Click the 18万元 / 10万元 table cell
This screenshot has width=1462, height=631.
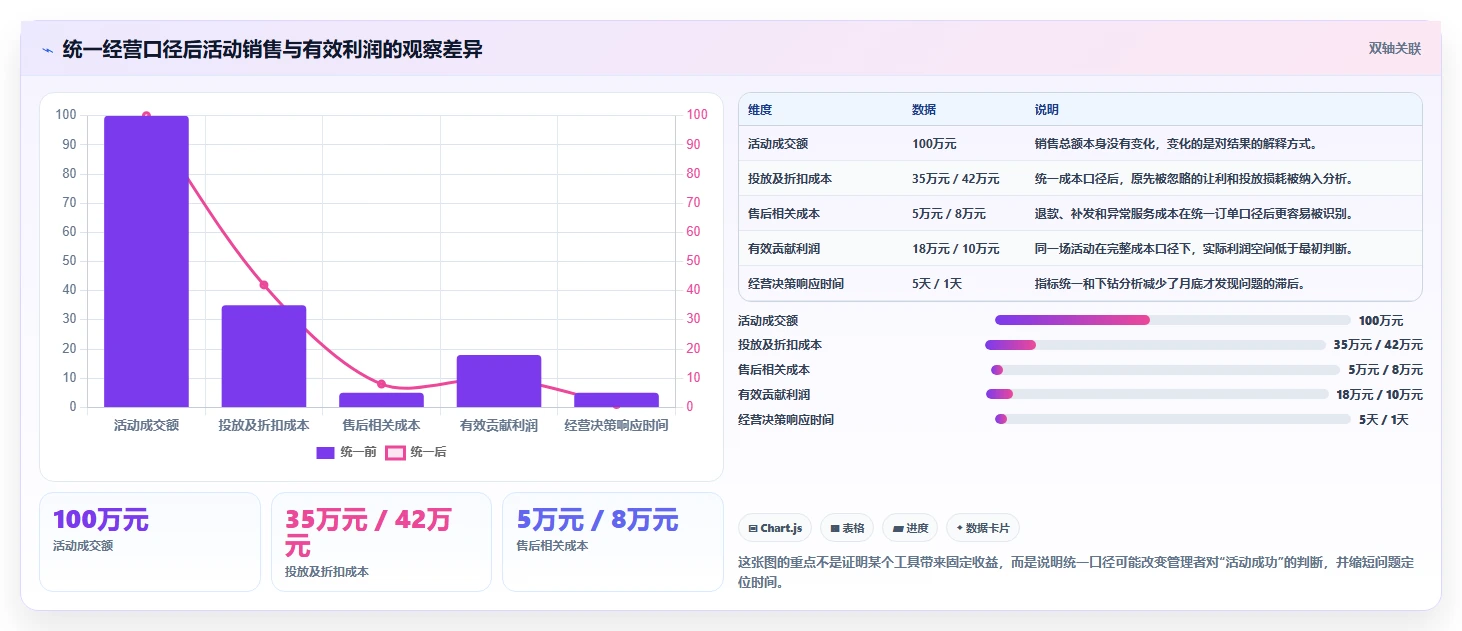[955, 249]
